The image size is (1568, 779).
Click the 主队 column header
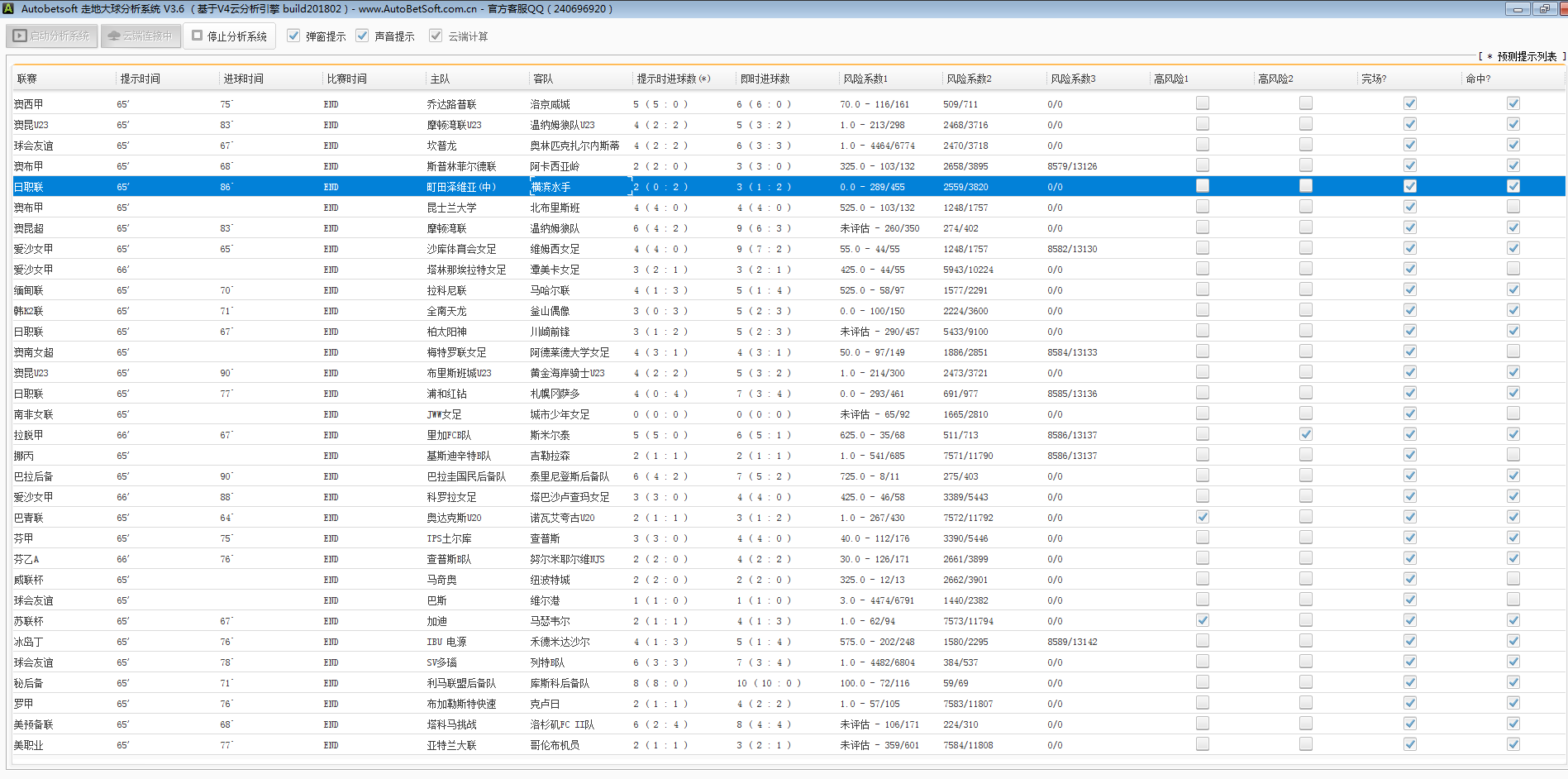click(440, 79)
